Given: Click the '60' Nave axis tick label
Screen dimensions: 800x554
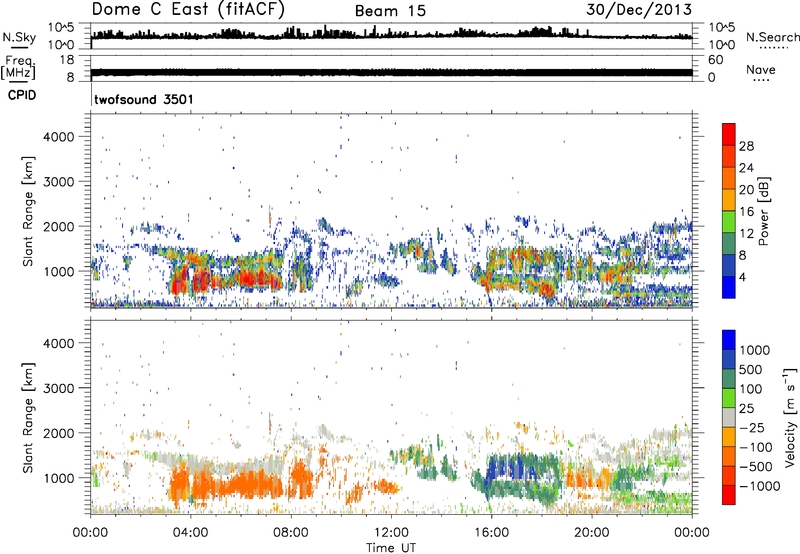Looking at the screenshot, I should tap(715, 60).
